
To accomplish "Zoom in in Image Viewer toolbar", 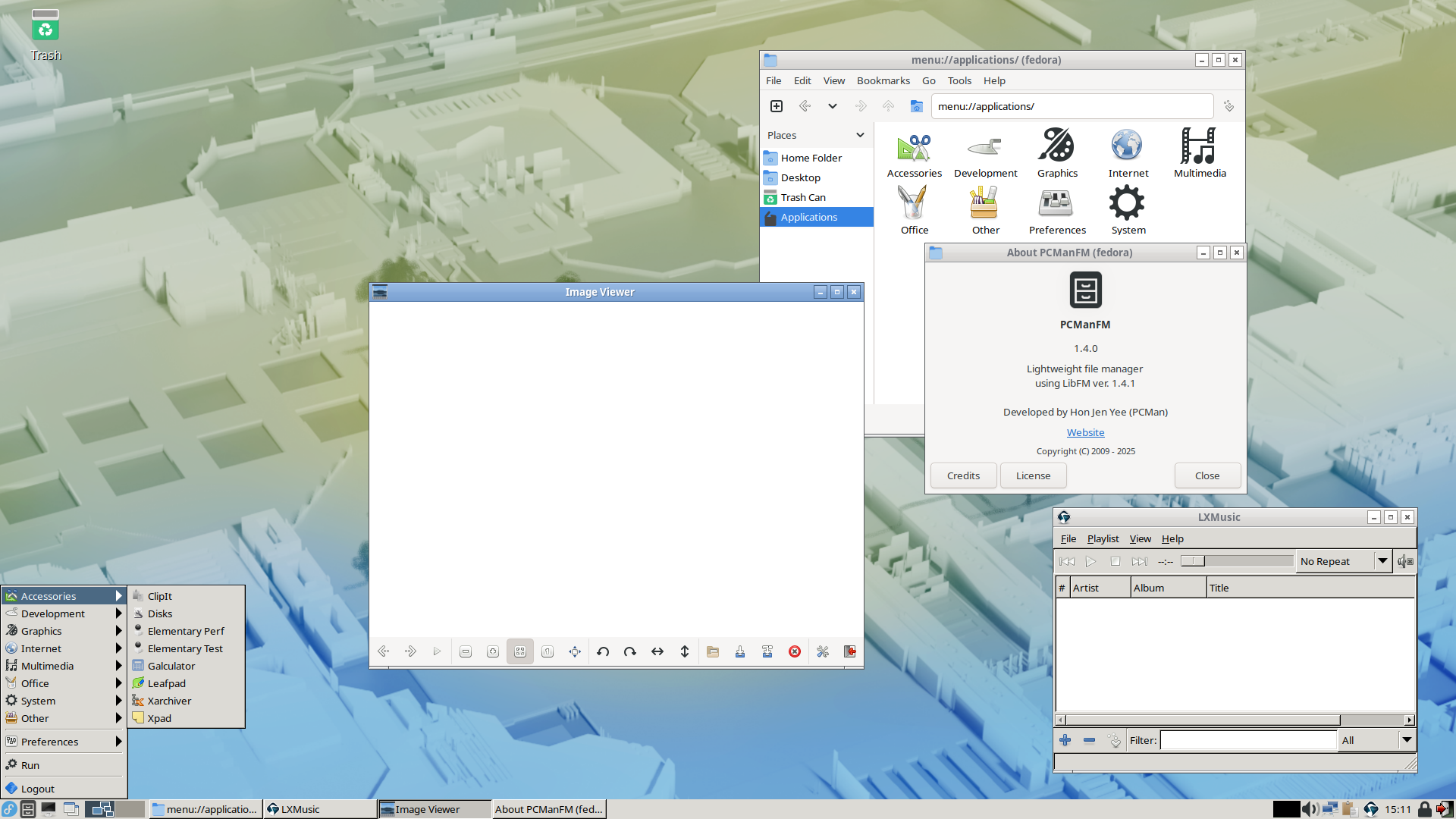I will point(493,651).
